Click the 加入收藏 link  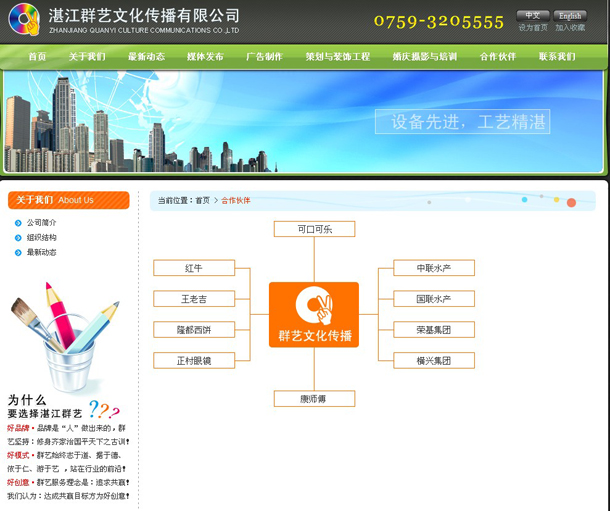click(x=570, y=28)
